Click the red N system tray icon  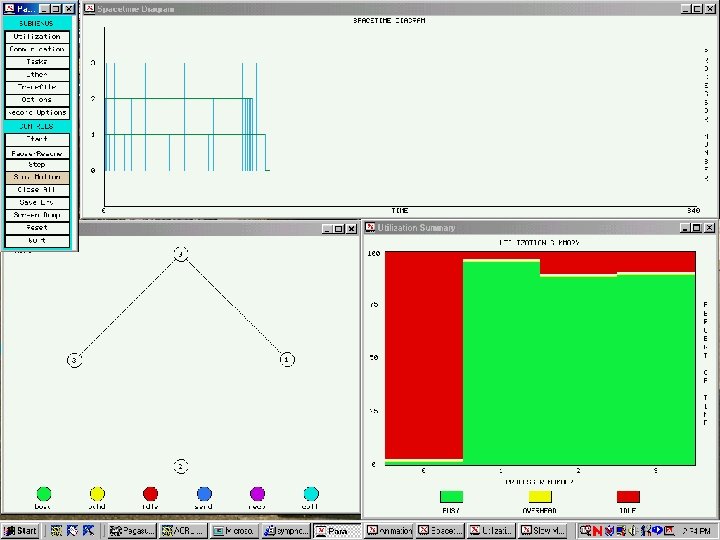coord(597,531)
